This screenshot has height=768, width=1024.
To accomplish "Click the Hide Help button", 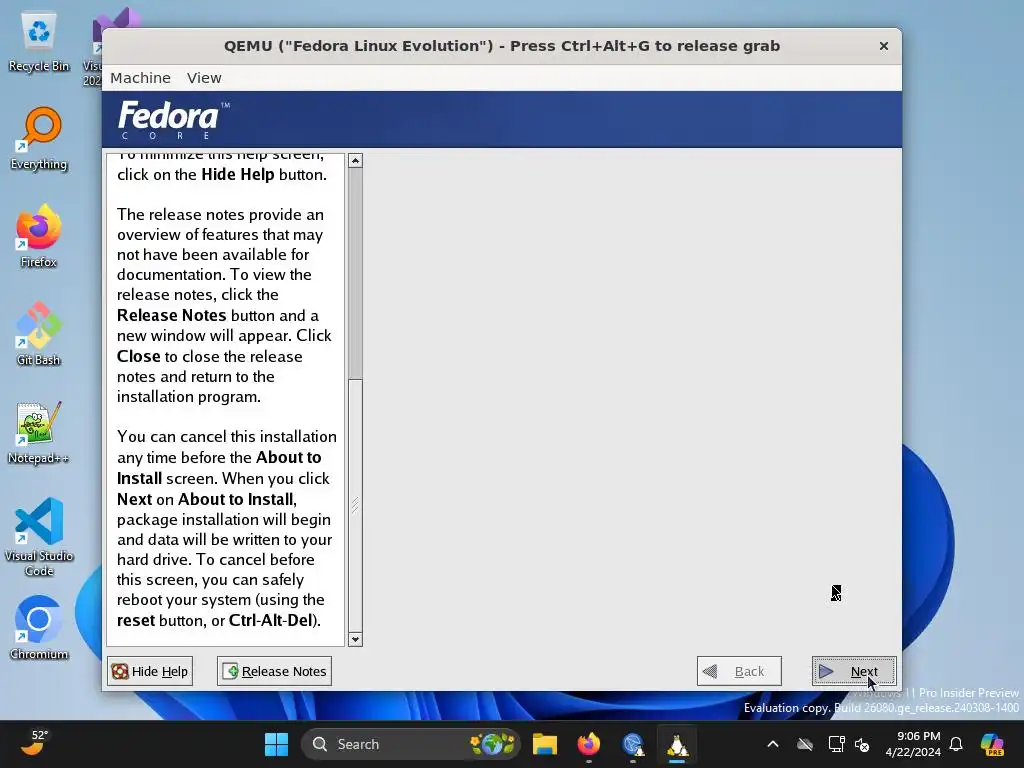I will (150, 671).
